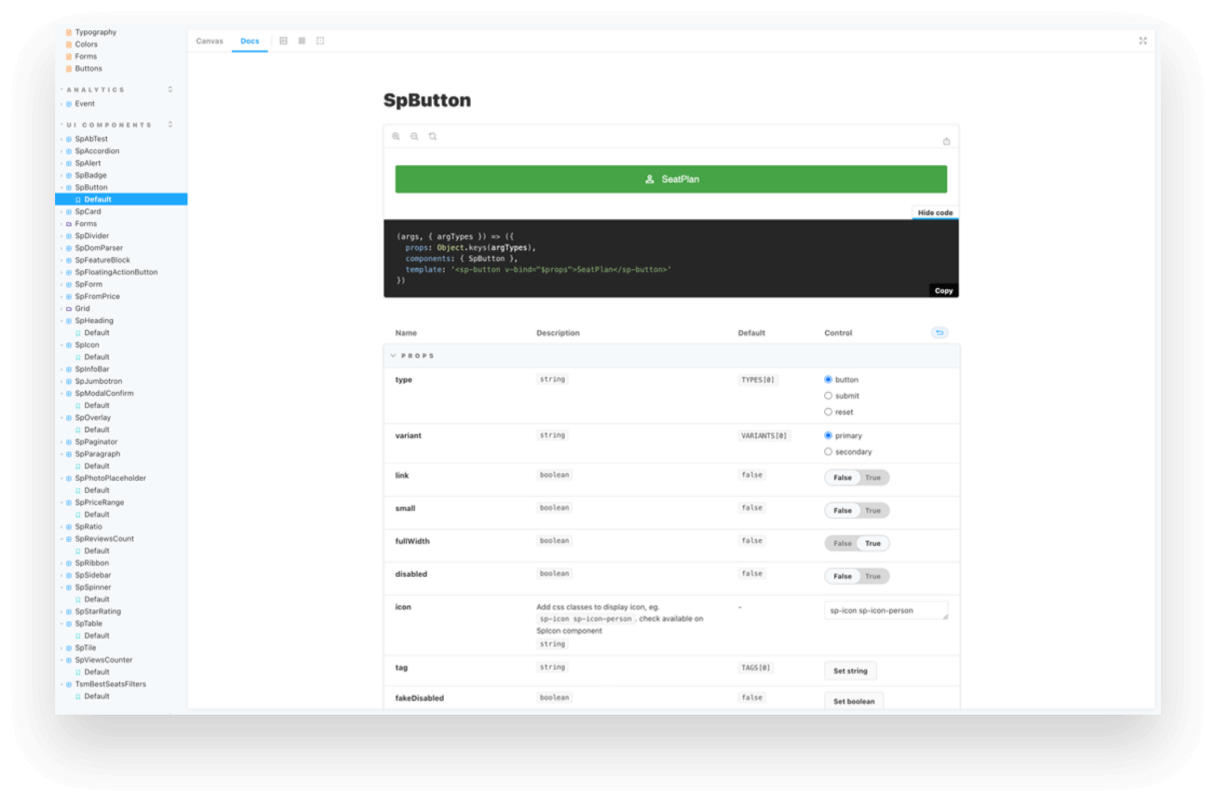Zoom out of the story preview
The image size is (1216, 802).
click(415, 136)
